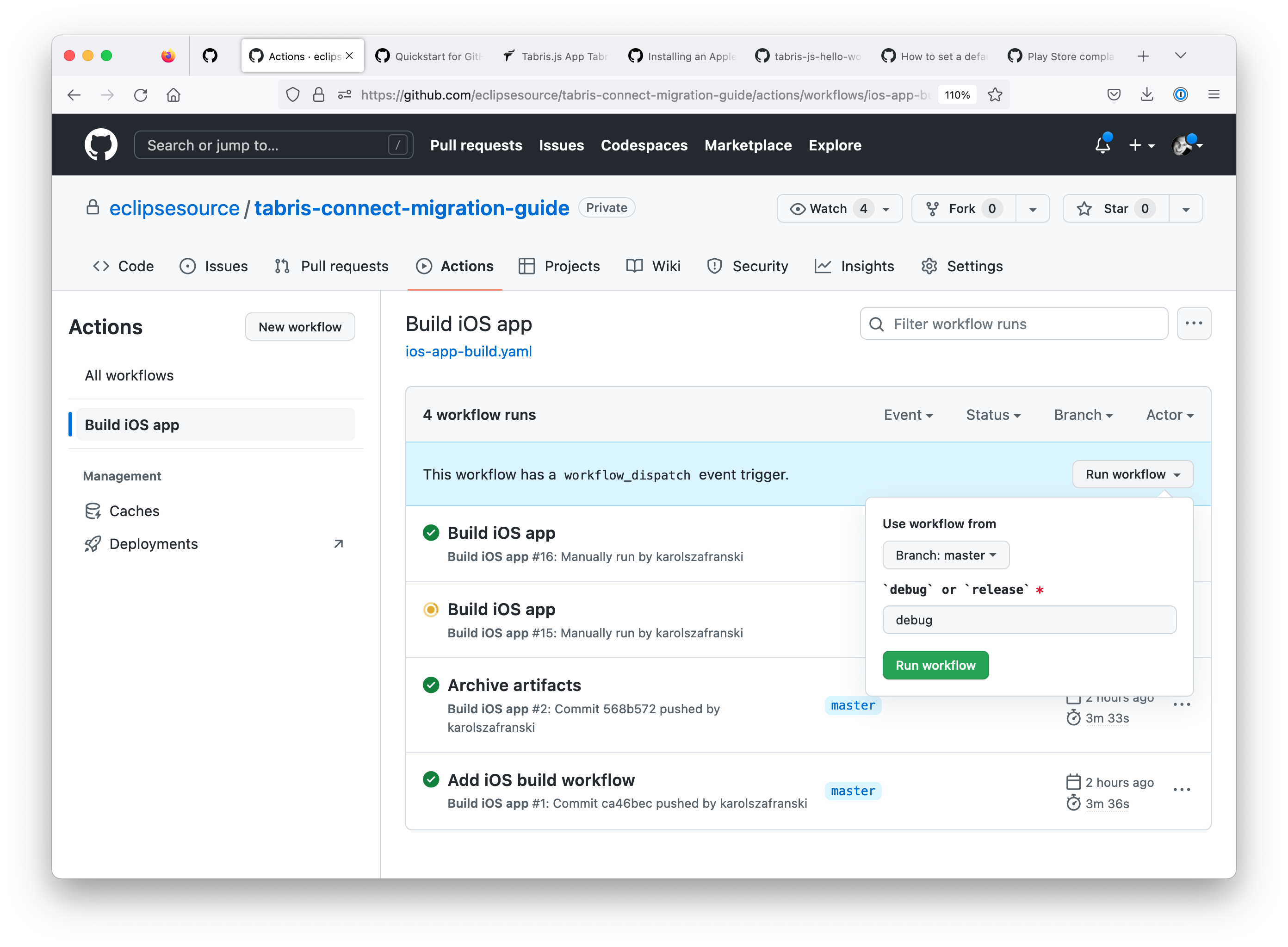Open Deployments external link

154,544
